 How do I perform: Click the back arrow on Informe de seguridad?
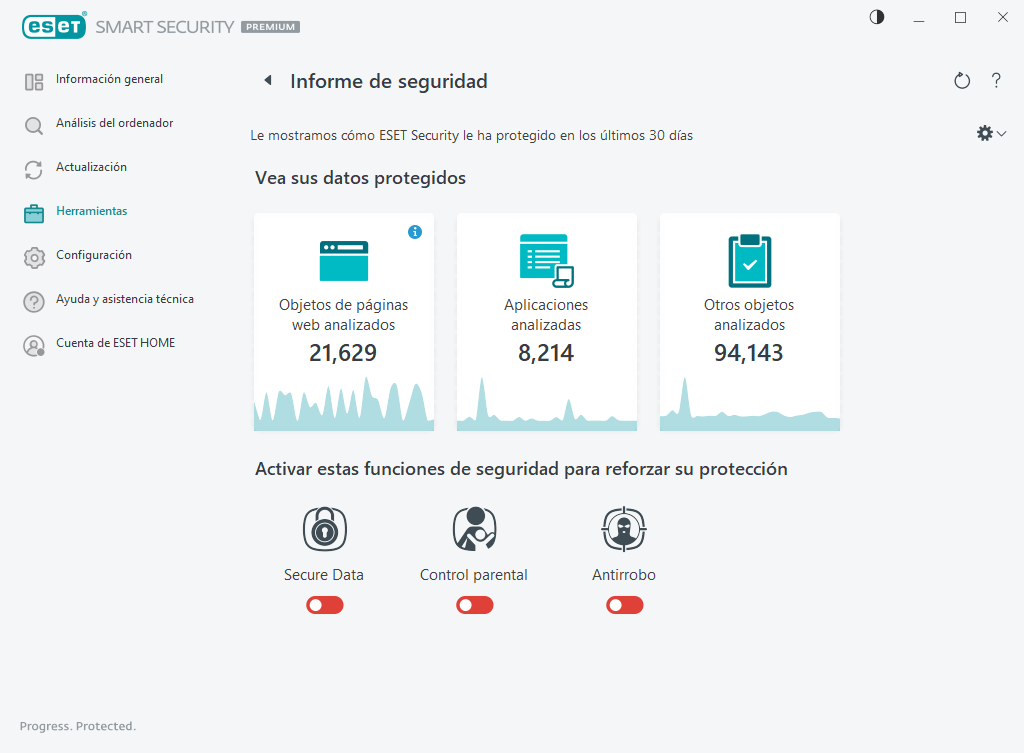coord(267,80)
